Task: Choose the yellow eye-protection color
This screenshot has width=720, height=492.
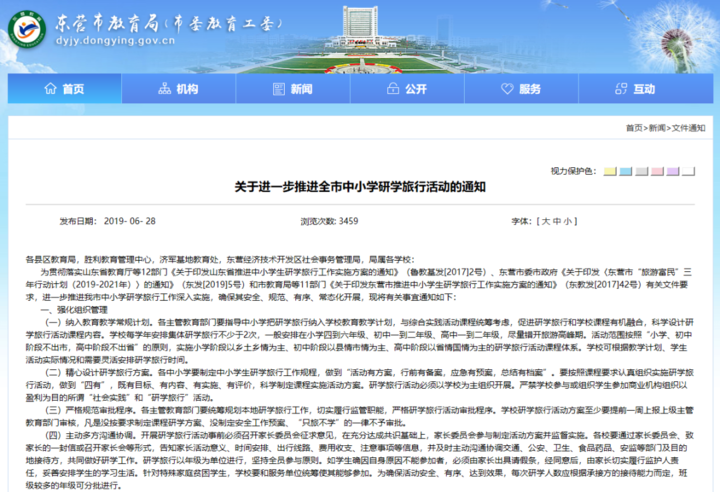Action: click(610, 171)
